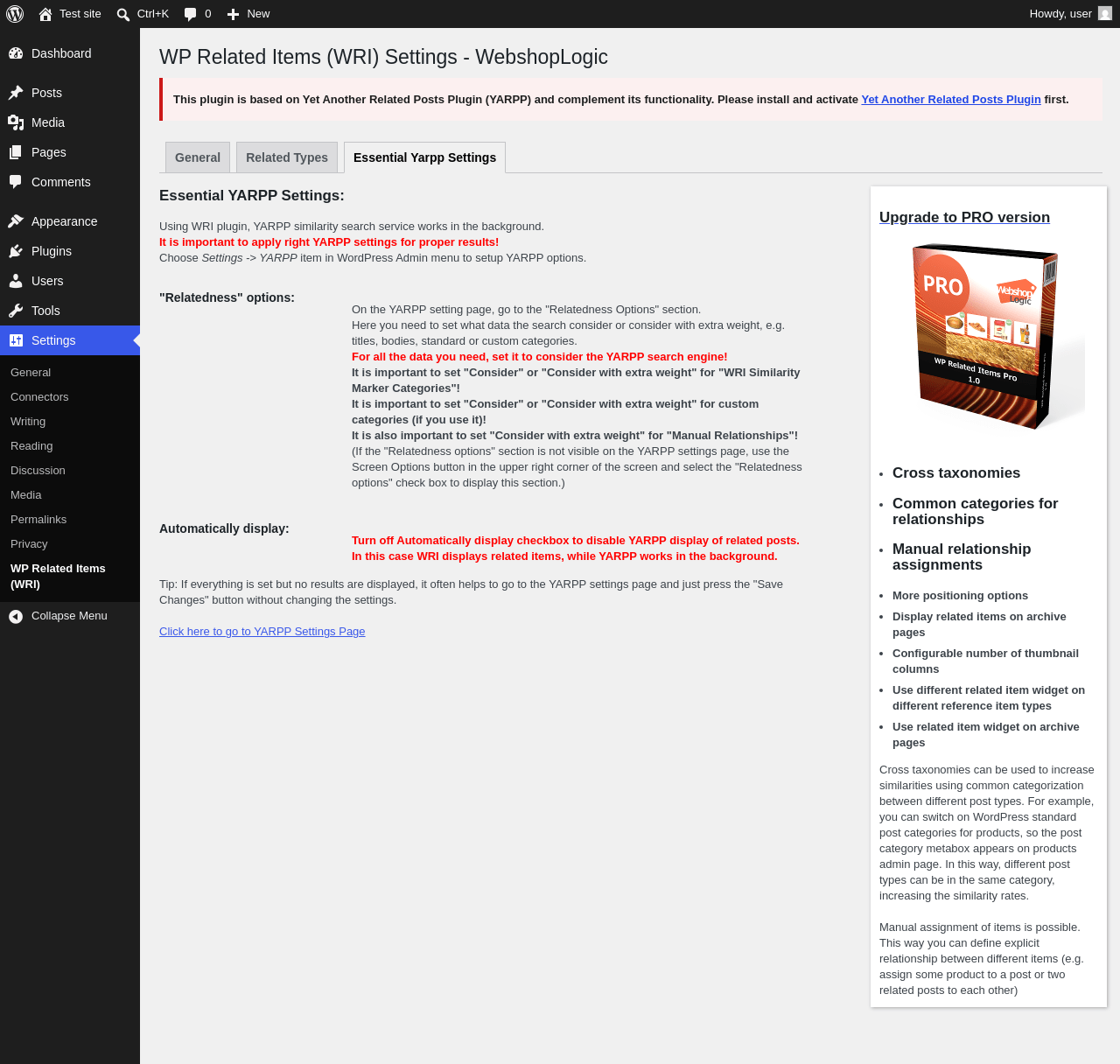Screen dimensions: 1120x1064
Task: Click the plus icon beside New
Action: click(233, 14)
